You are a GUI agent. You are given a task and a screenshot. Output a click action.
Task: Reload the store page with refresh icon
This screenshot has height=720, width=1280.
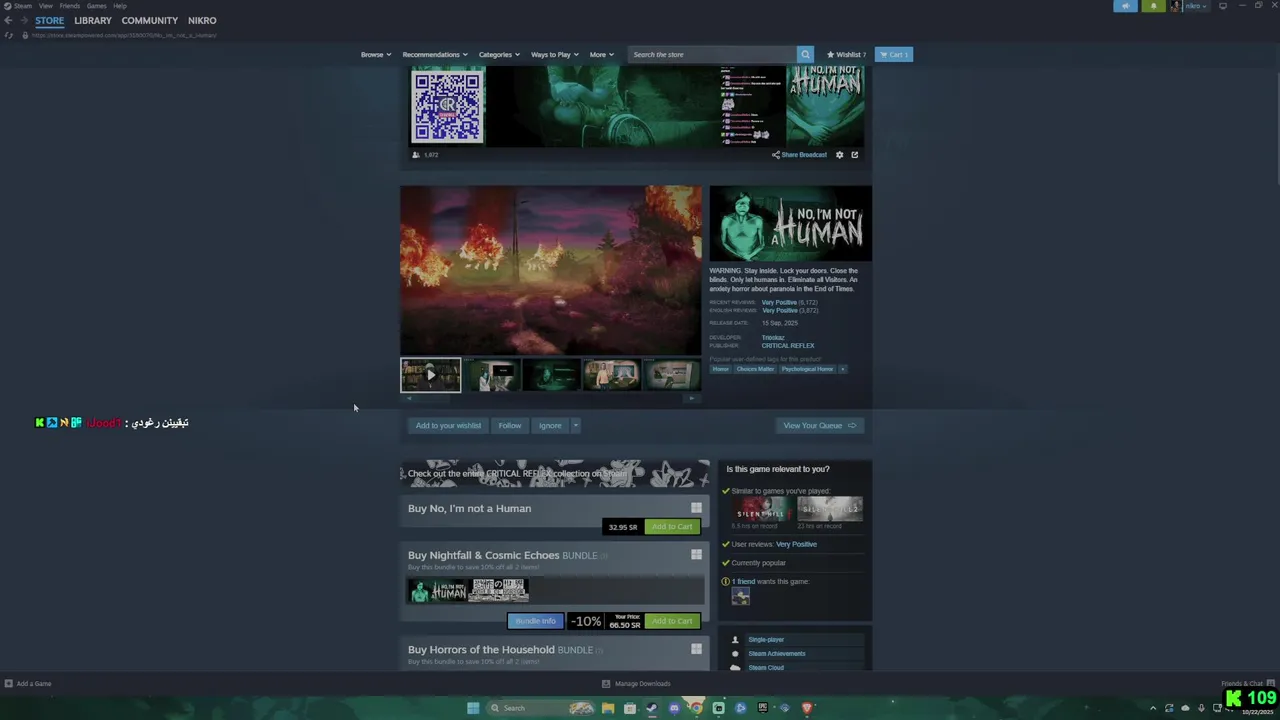(x=9, y=35)
